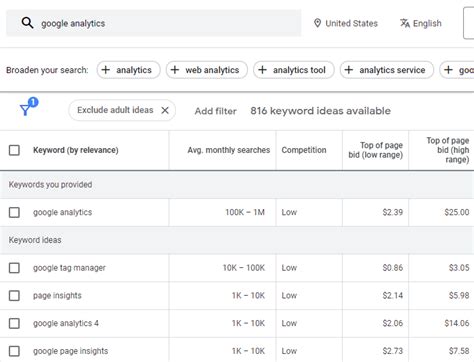Image resolution: width=474 pixels, height=362 pixels.
Task: Add the 'analytics' broaden suggestion
Action: 128,70
